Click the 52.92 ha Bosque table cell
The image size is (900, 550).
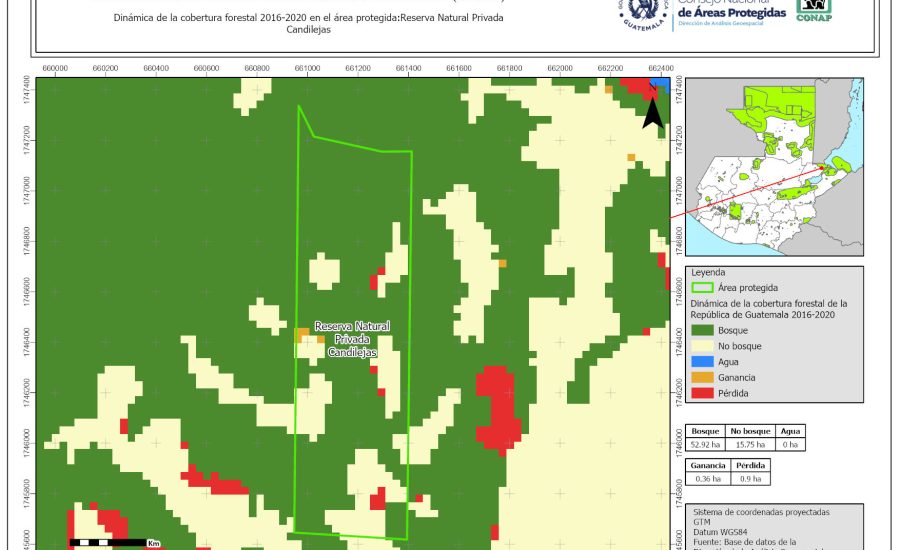pyautogui.click(x=708, y=443)
